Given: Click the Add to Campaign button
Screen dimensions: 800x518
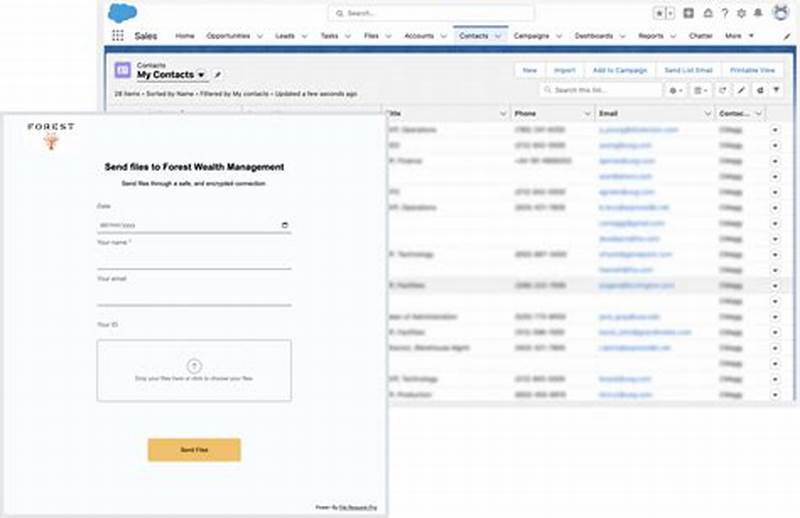Looking at the screenshot, I should point(619,70).
